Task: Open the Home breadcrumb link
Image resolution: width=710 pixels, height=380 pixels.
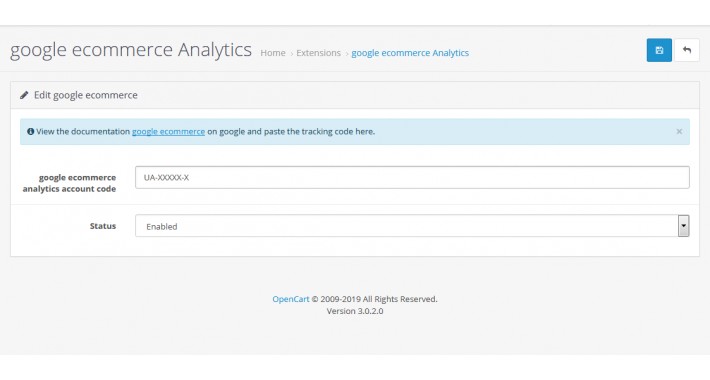Action: coord(273,53)
